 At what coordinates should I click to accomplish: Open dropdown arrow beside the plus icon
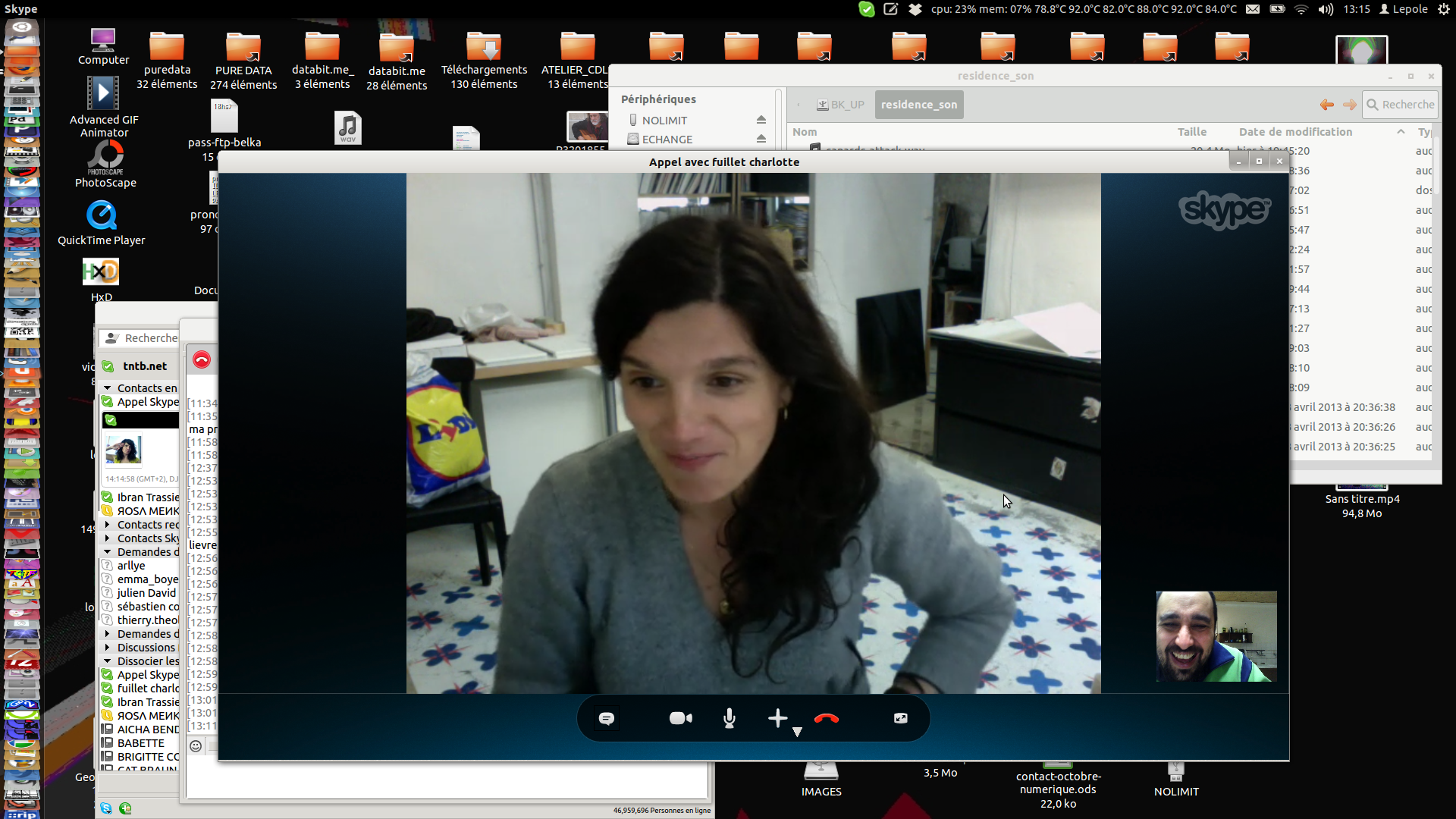(797, 732)
